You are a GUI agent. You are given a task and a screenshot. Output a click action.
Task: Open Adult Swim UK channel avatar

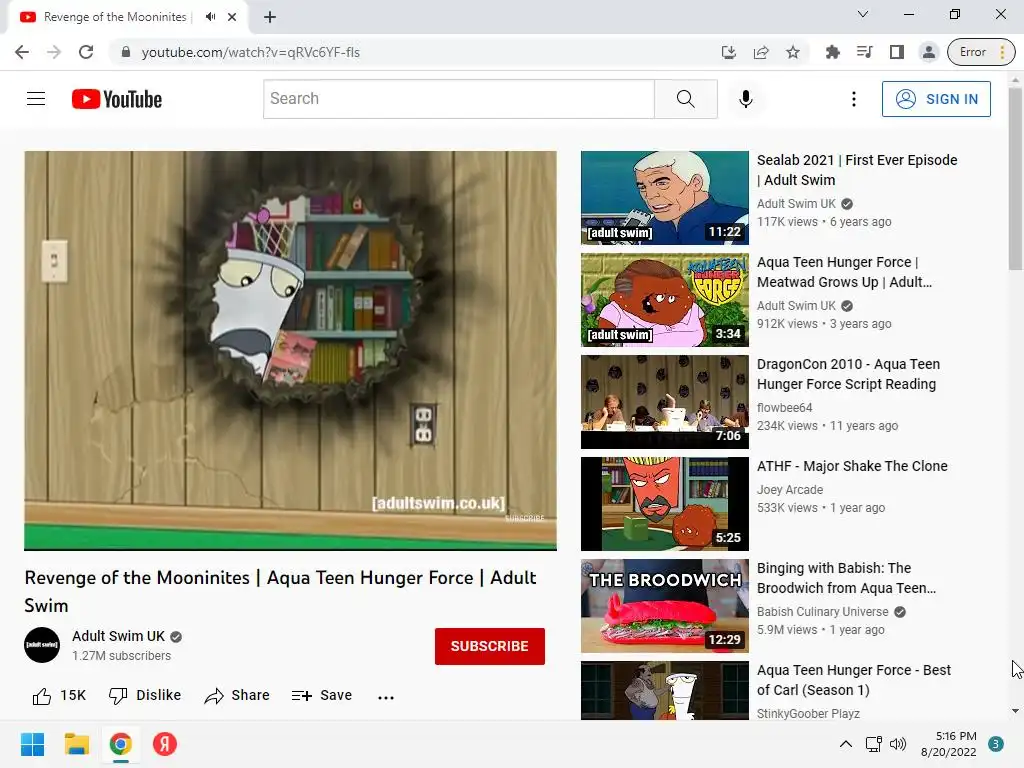click(42, 645)
